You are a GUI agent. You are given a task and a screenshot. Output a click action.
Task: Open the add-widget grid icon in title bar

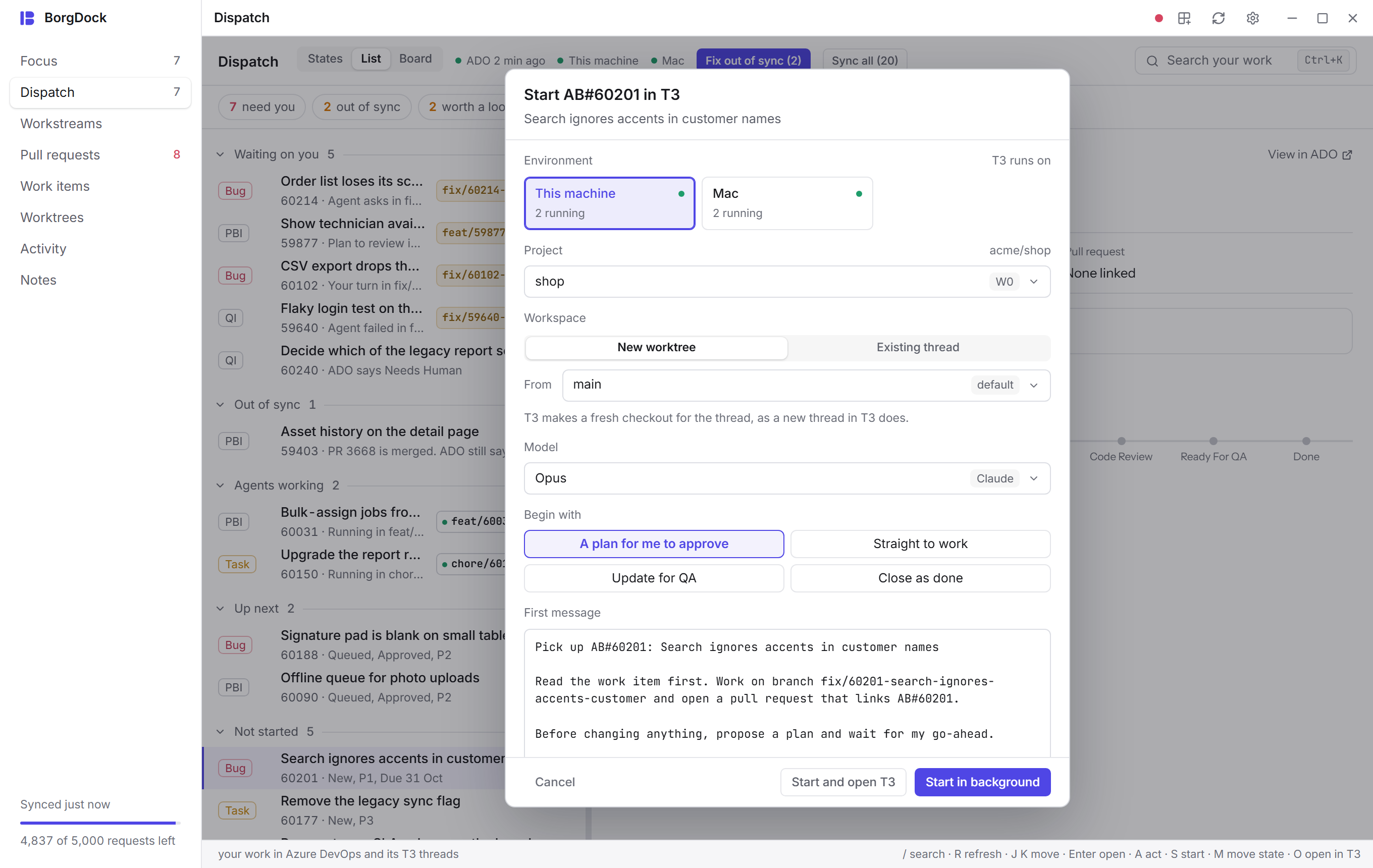1184,18
